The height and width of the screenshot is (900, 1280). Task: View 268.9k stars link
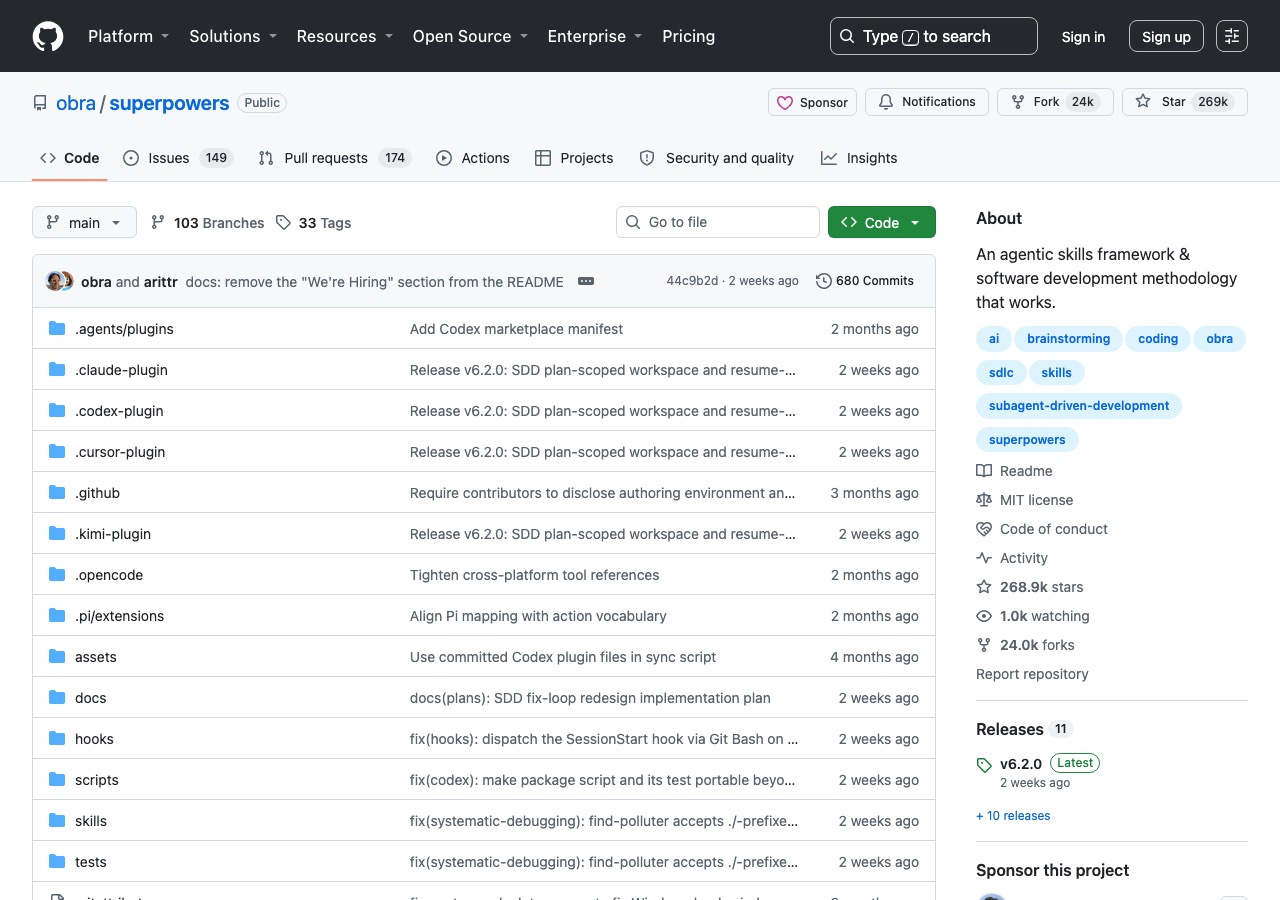click(x=1030, y=587)
